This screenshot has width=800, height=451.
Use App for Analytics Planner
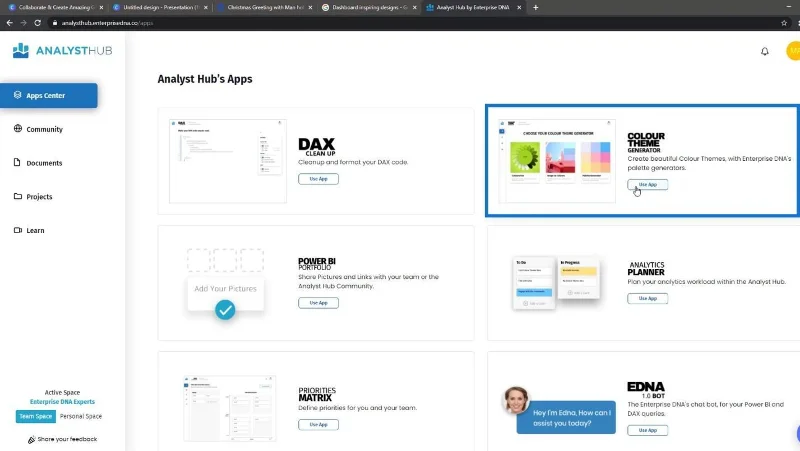point(647,298)
